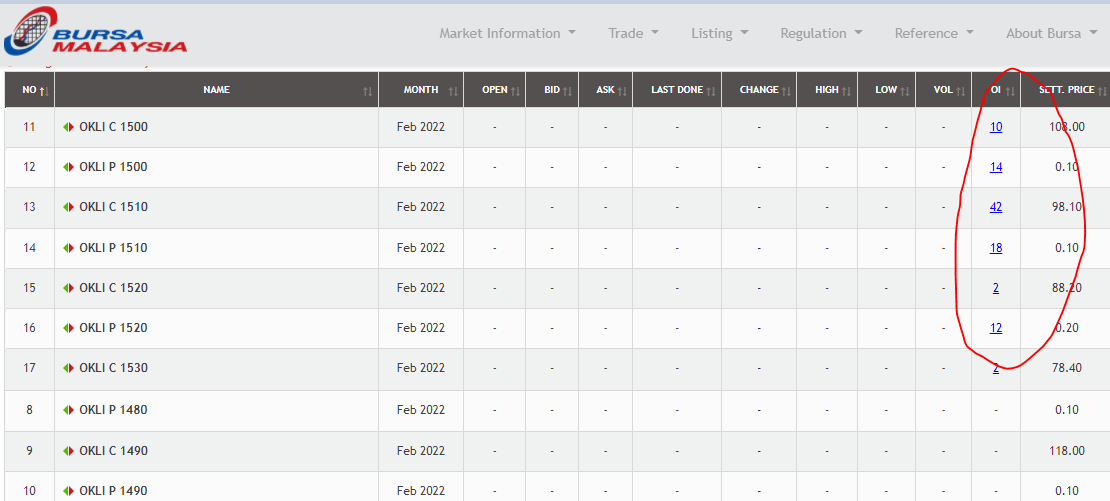Image resolution: width=1110 pixels, height=501 pixels.
Task: Open the About Bursa menu
Action: tap(1051, 33)
